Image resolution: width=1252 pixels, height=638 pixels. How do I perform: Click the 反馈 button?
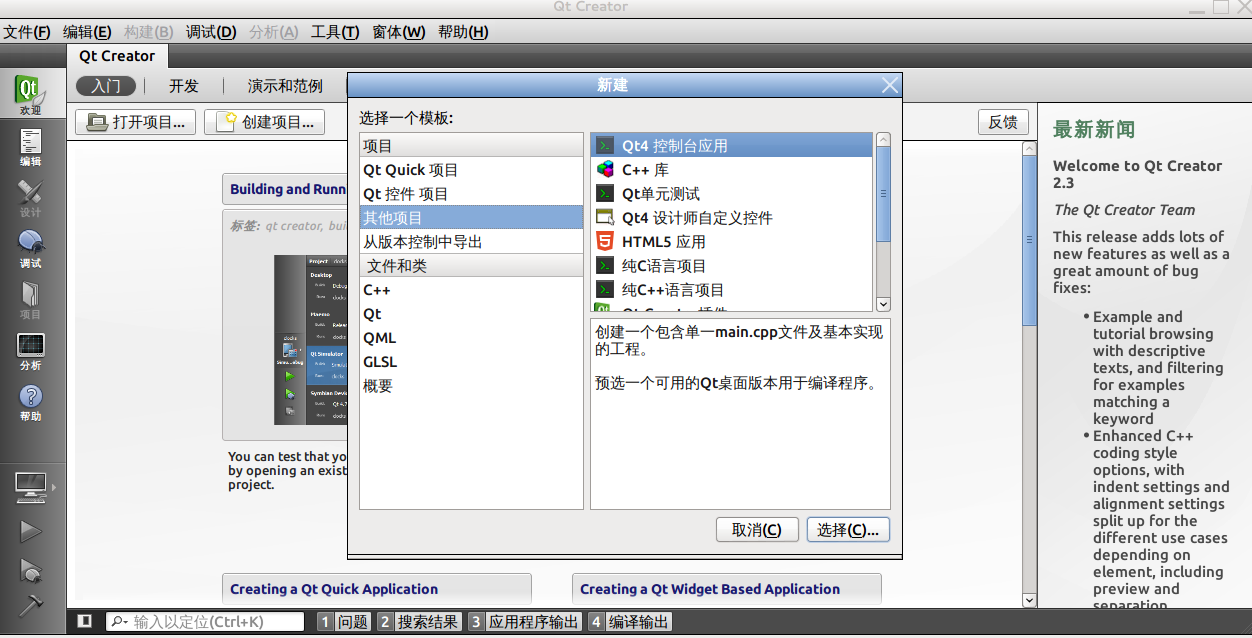pyautogui.click(x=1003, y=122)
